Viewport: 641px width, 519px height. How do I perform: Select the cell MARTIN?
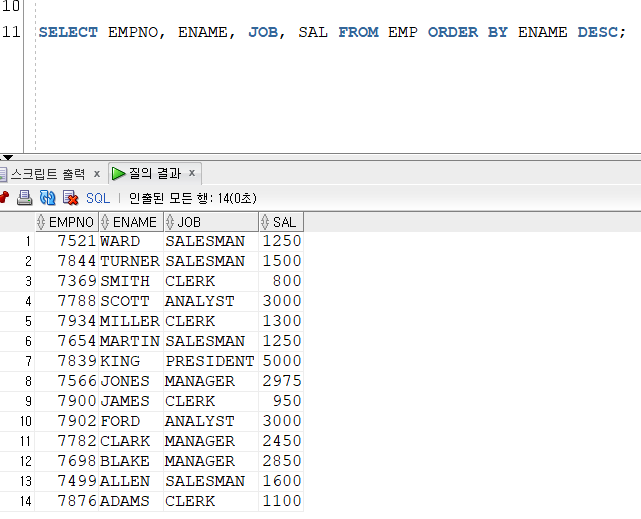click(x=130, y=341)
